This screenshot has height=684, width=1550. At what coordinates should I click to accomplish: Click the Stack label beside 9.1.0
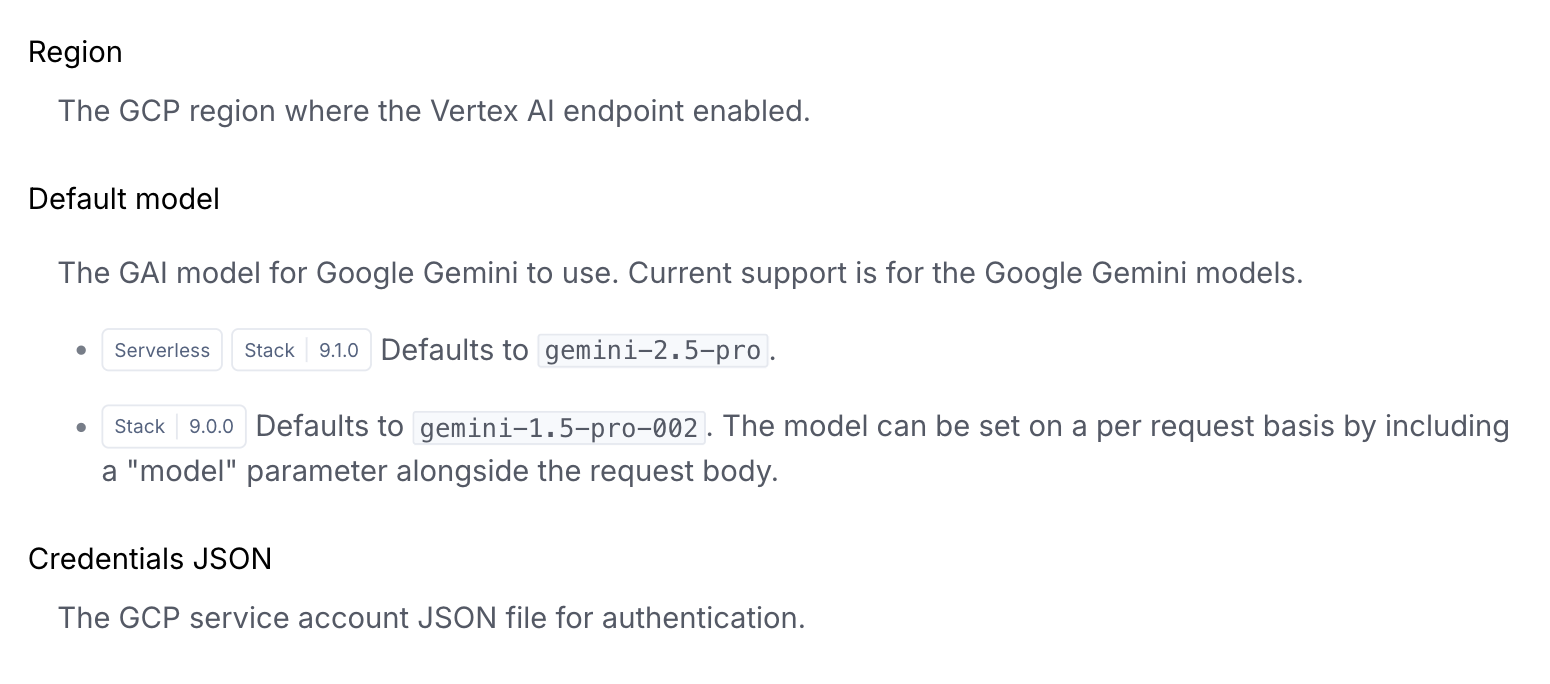click(x=269, y=350)
